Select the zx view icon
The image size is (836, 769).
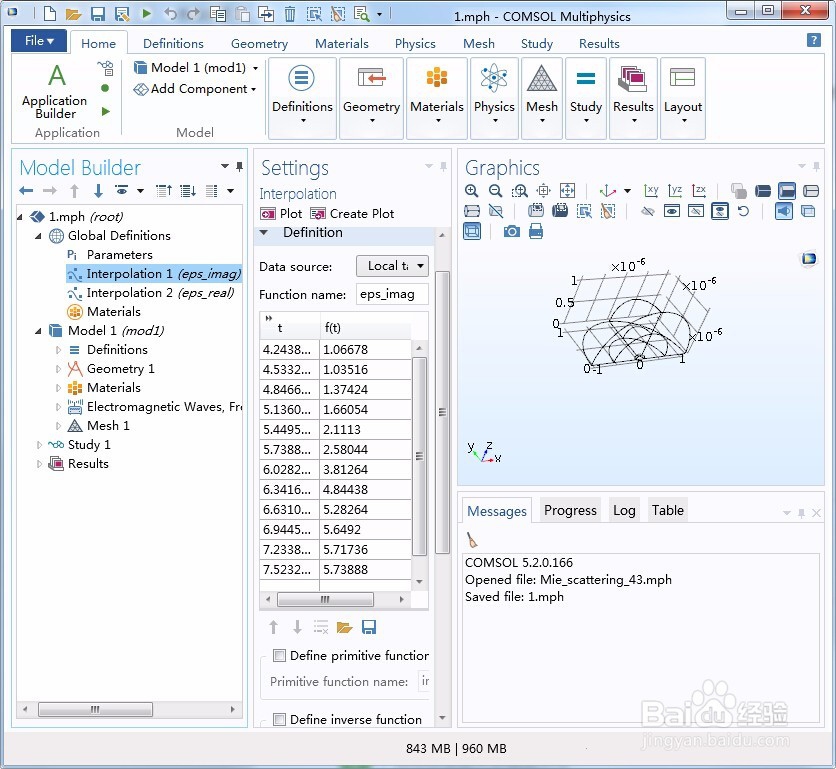click(x=699, y=190)
